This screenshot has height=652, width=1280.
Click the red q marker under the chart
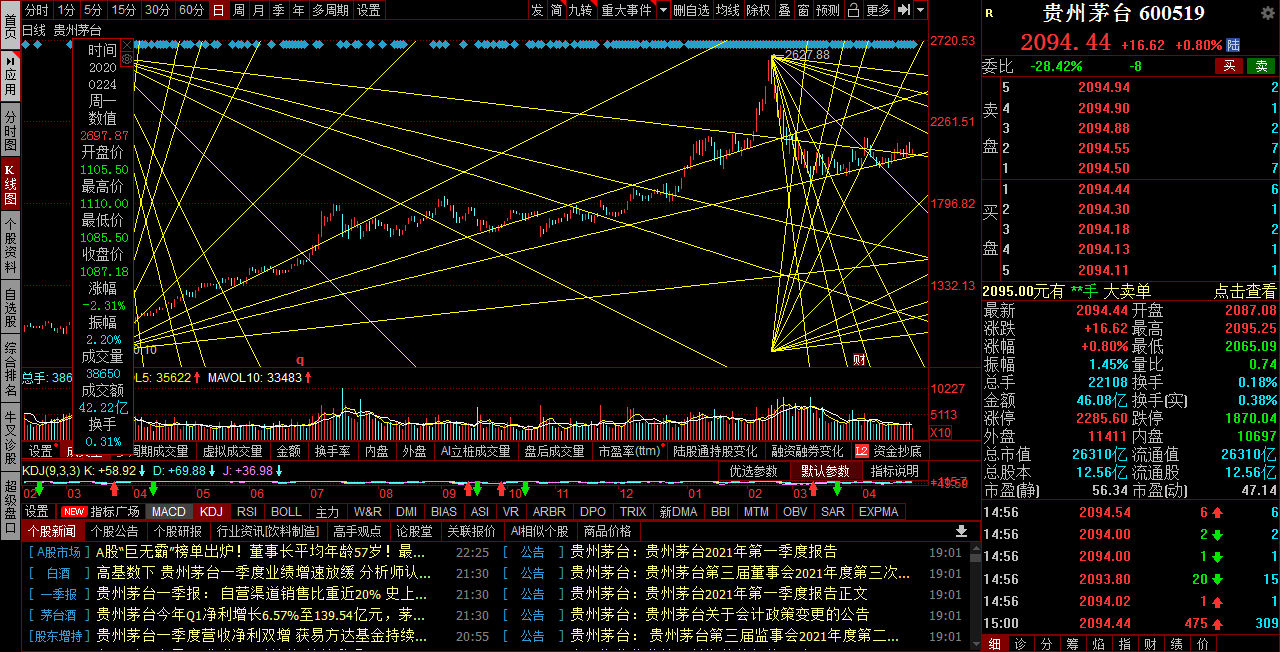(x=299, y=359)
